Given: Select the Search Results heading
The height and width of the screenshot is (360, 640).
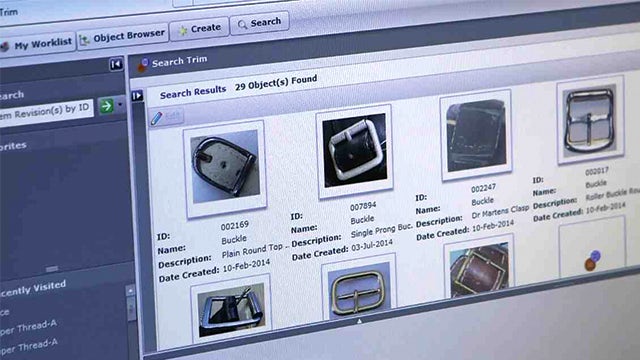Looking at the screenshot, I should click(193, 92).
